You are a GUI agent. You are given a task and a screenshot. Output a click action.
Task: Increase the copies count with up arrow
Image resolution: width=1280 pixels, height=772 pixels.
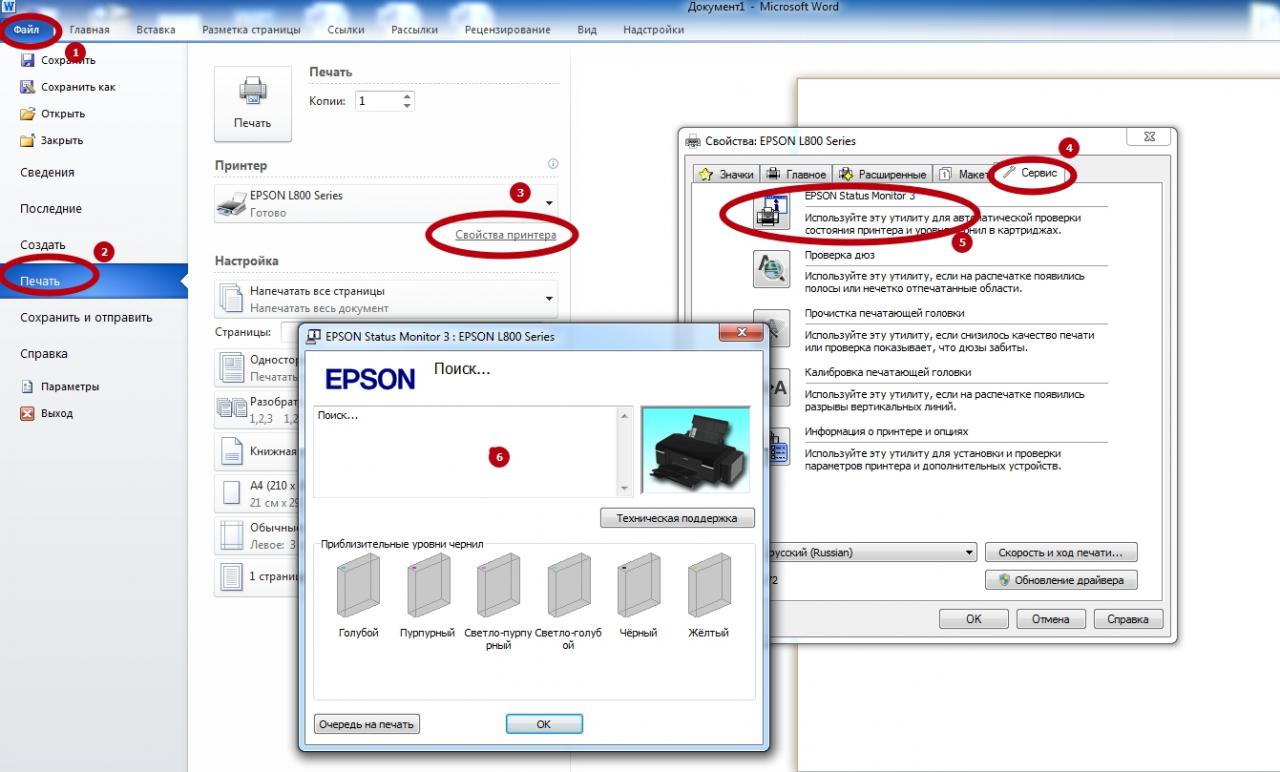(406, 97)
